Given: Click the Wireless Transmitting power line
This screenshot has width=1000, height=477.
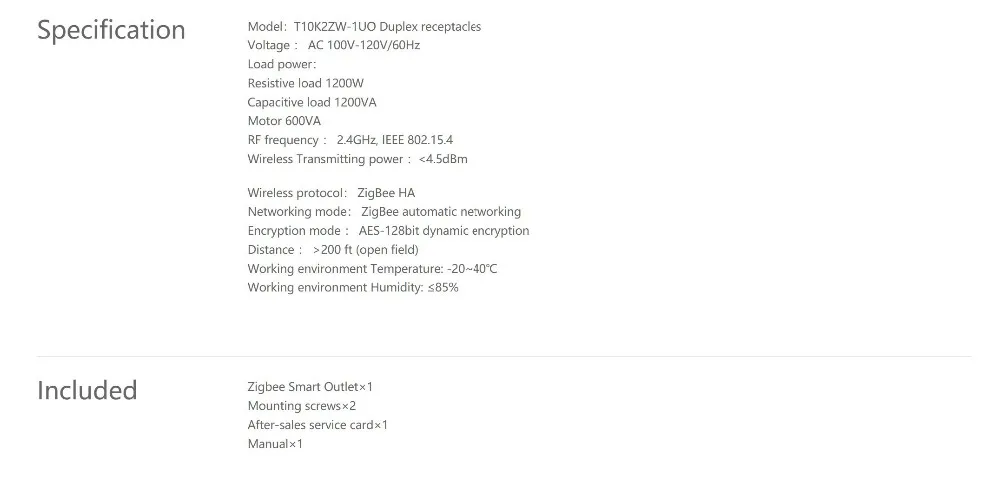Looking at the screenshot, I should [357, 159].
